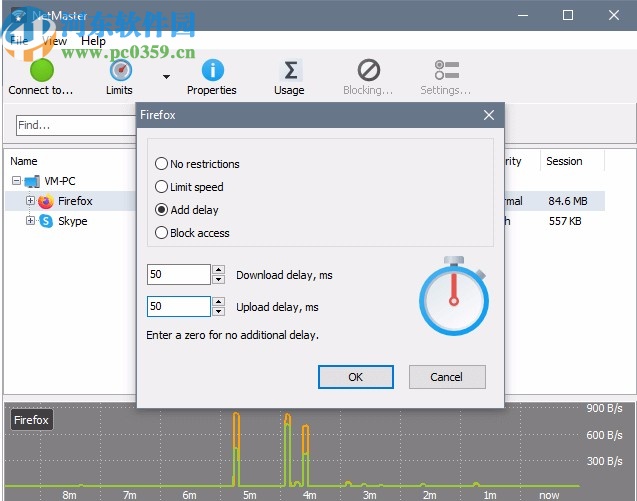The height and width of the screenshot is (501, 637).
Task: Confirm with the OK button
Action: pyautogui.click(x=356, y=377)
